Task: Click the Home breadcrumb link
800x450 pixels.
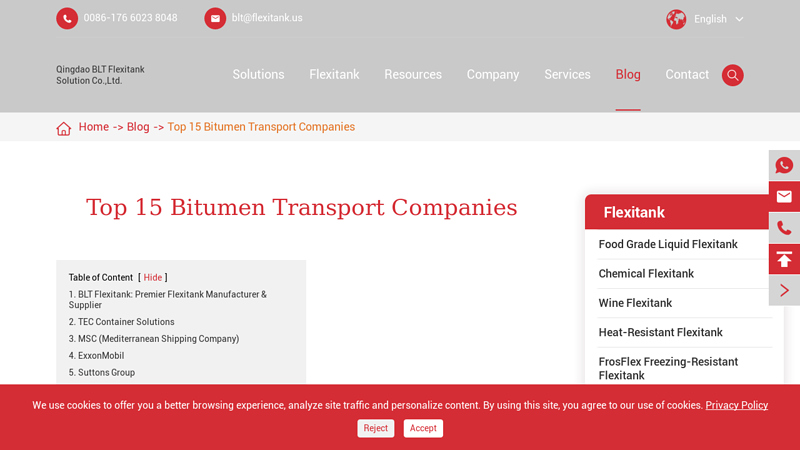Action: click(93, 127)
